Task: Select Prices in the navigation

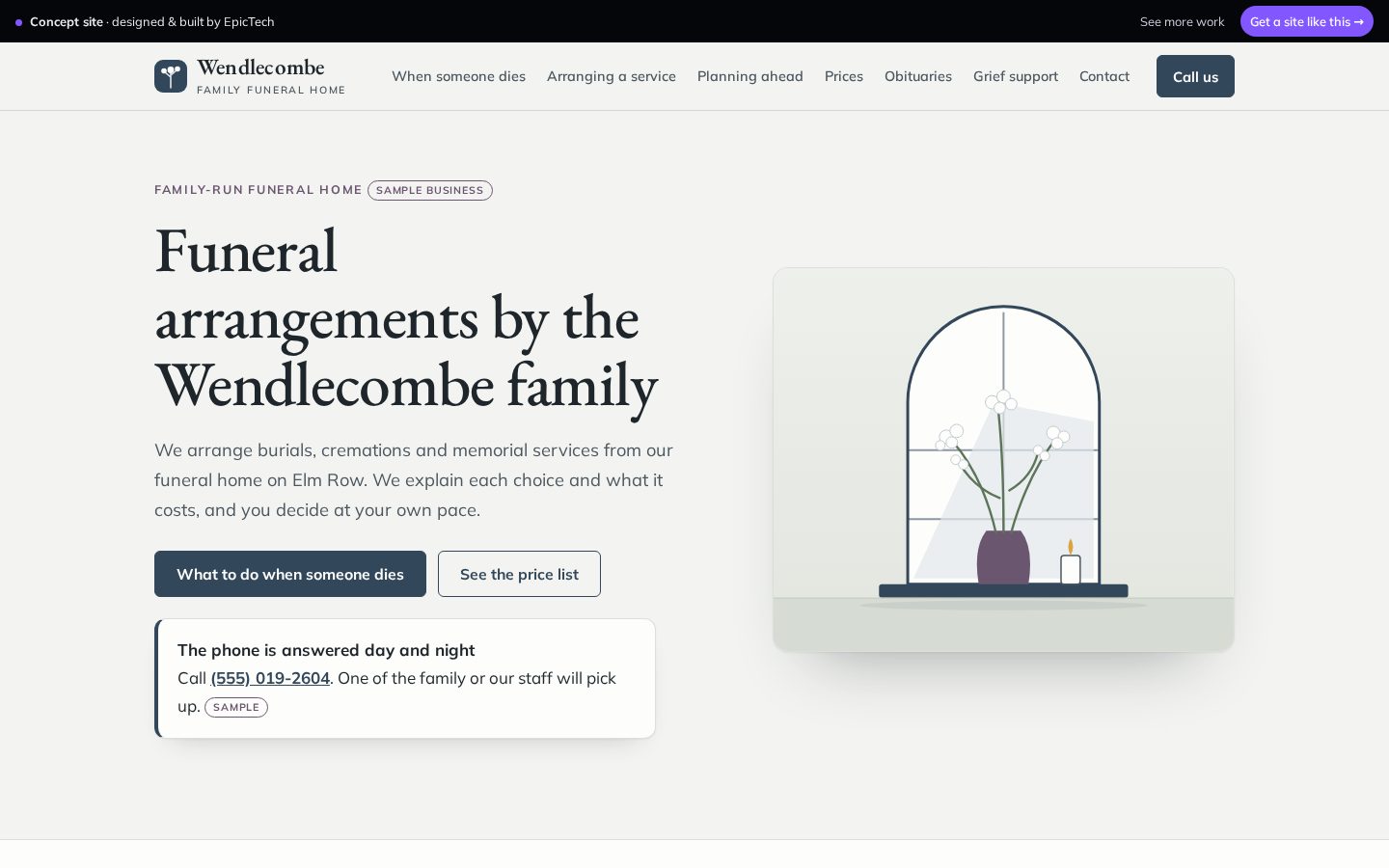Action: tap(844, 76)
